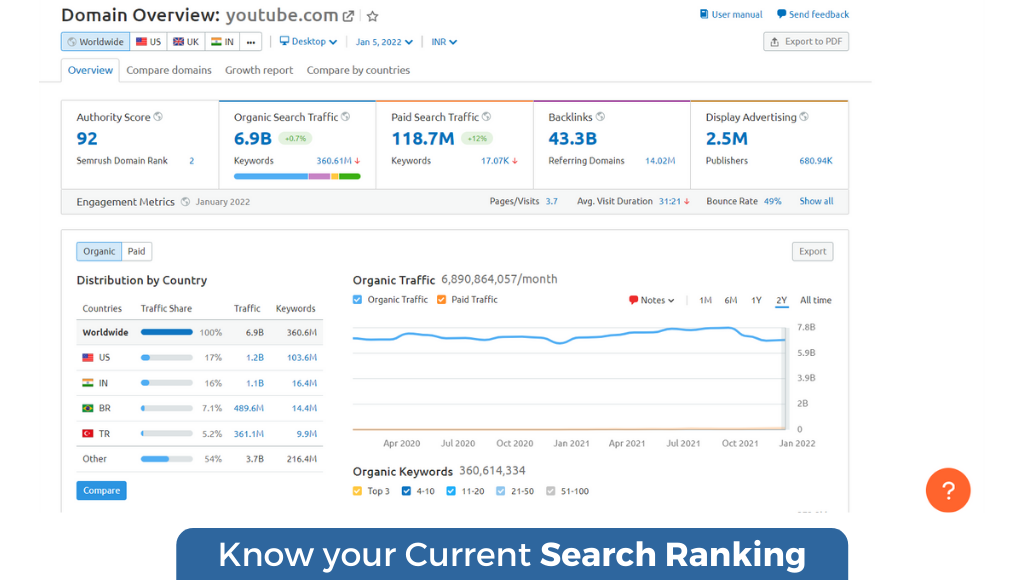The height and width of the screenshot is (580, 1024).
Task: Open Desktop device dropdown
Action: tap(308, 42)
